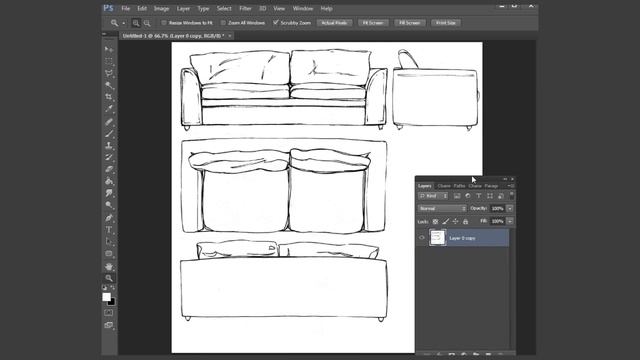Select the Healing Brush tool
This screenshot has height=360, width=640.
(x=109, y=122)
